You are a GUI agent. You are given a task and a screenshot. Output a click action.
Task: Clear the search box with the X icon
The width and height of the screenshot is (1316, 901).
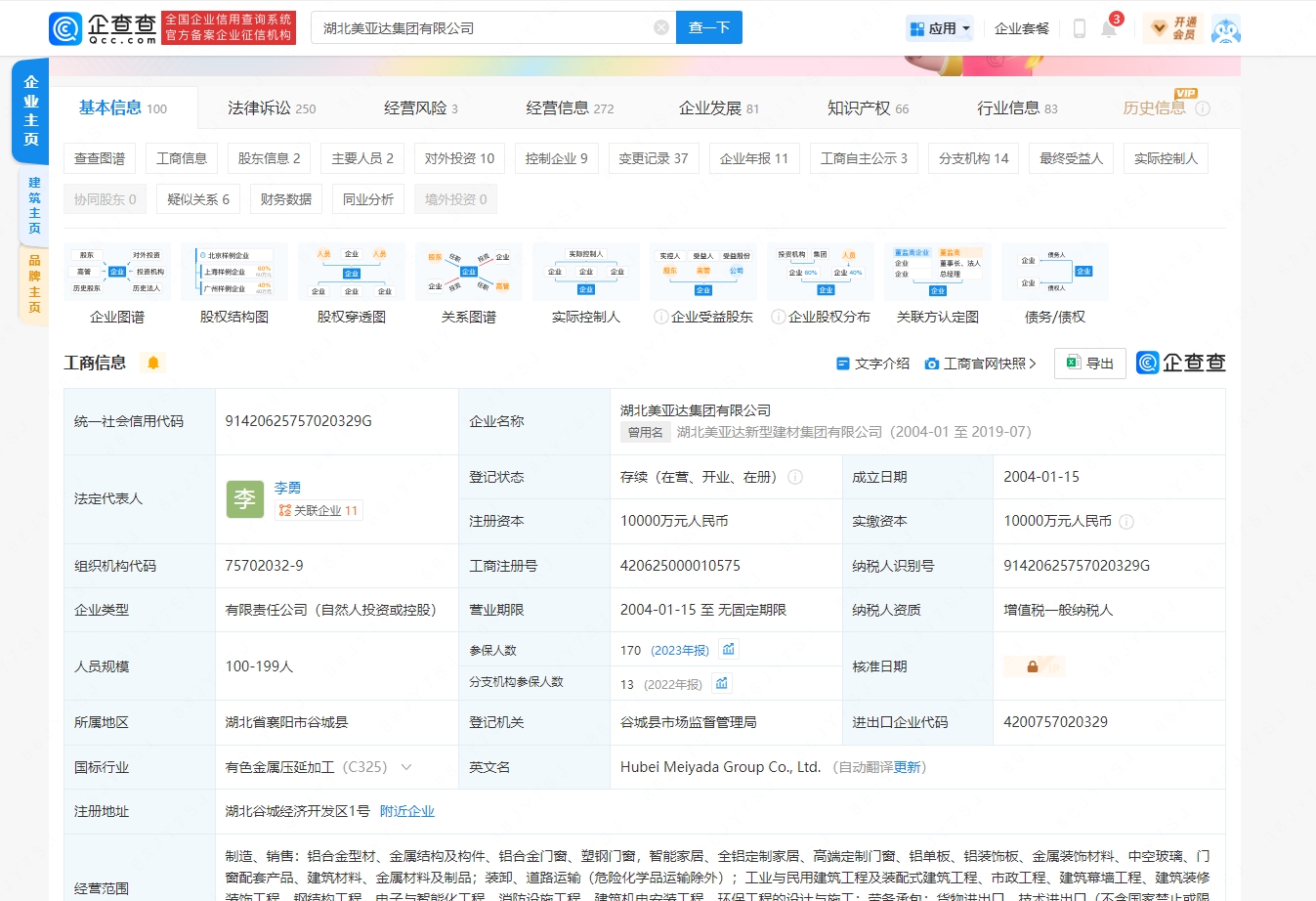pyautogui.click(x=661, y=27)
